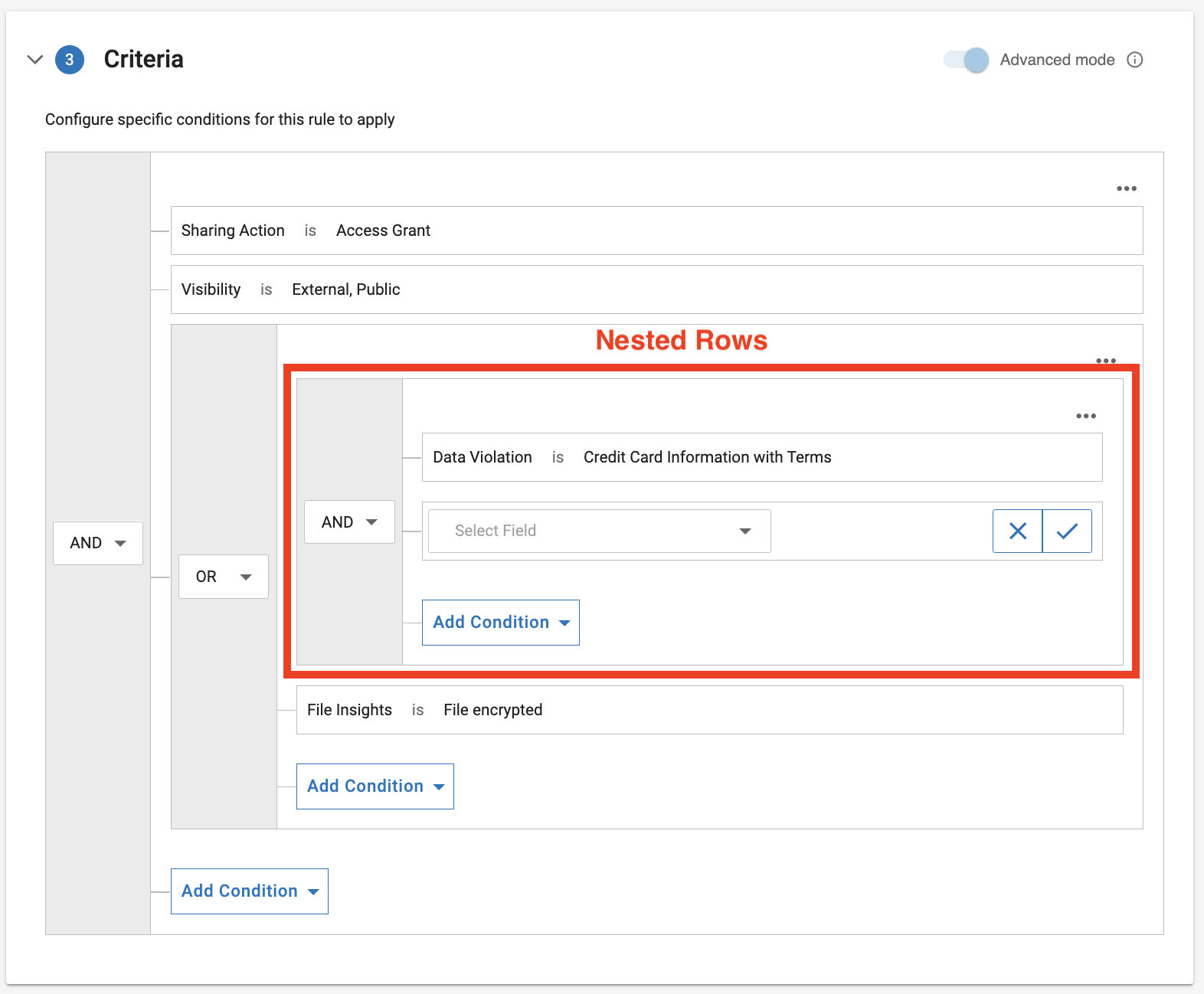This screenshot has width=1204, height=994.
Task: Click Add Condition in the OR group
Action: tap(375, 786)
